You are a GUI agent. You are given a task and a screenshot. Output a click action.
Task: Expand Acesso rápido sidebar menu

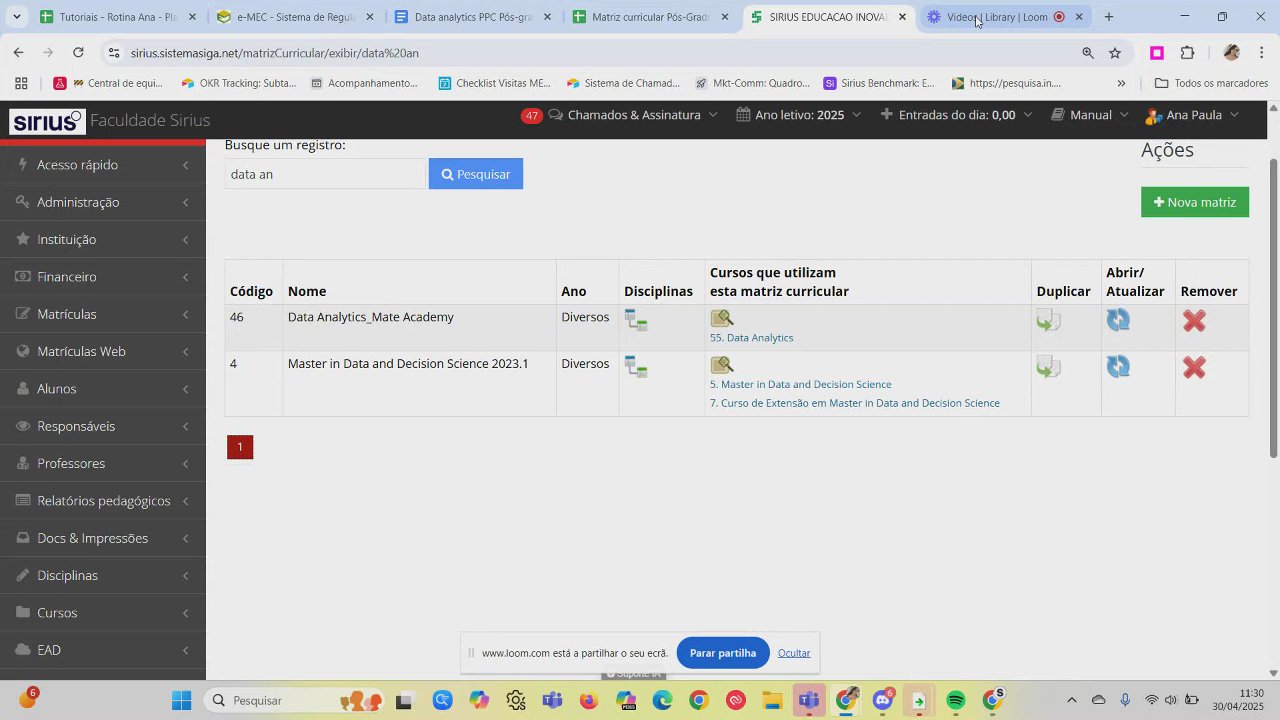point(103,164)
